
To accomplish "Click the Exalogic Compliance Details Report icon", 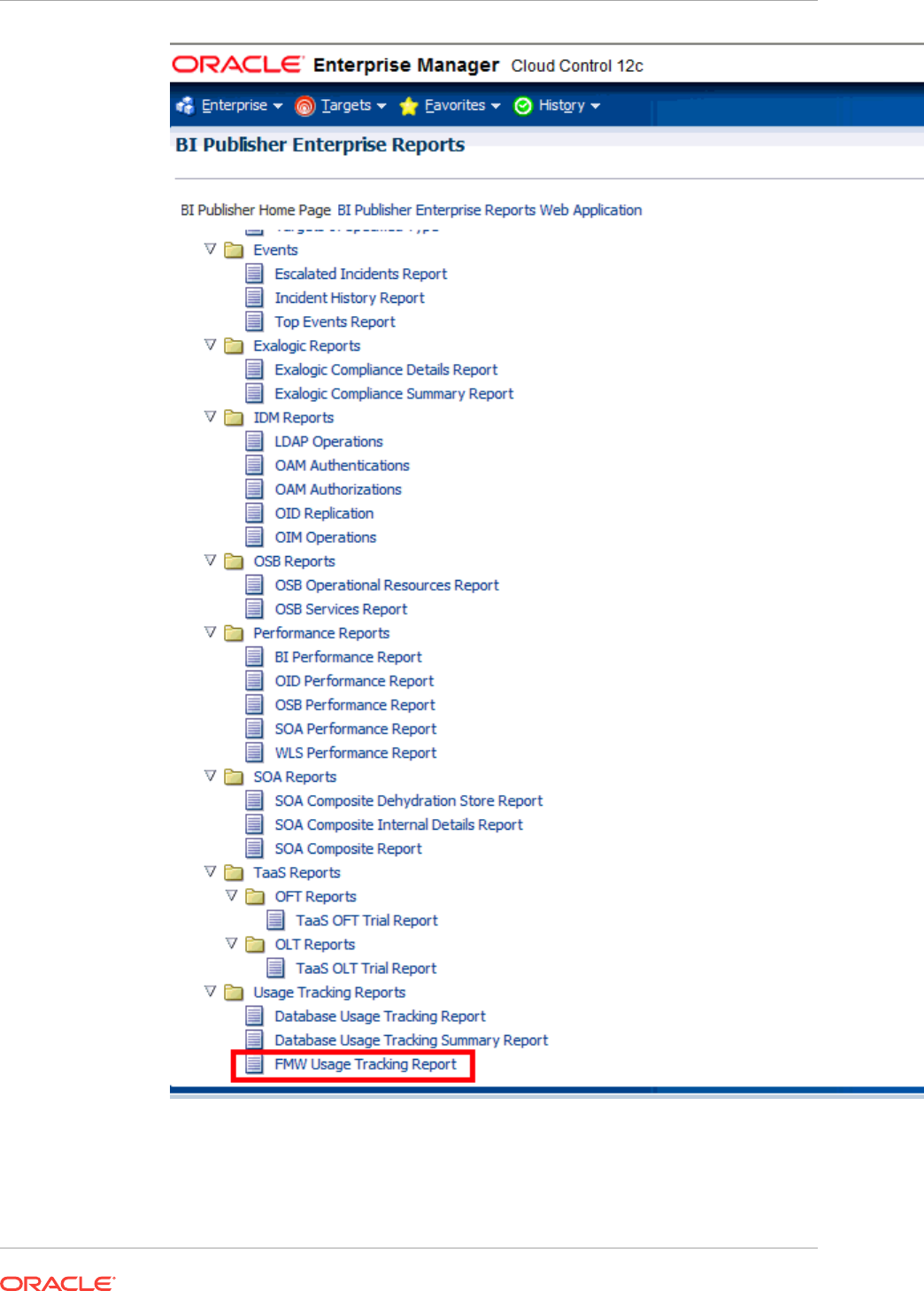I will point(255,369).
